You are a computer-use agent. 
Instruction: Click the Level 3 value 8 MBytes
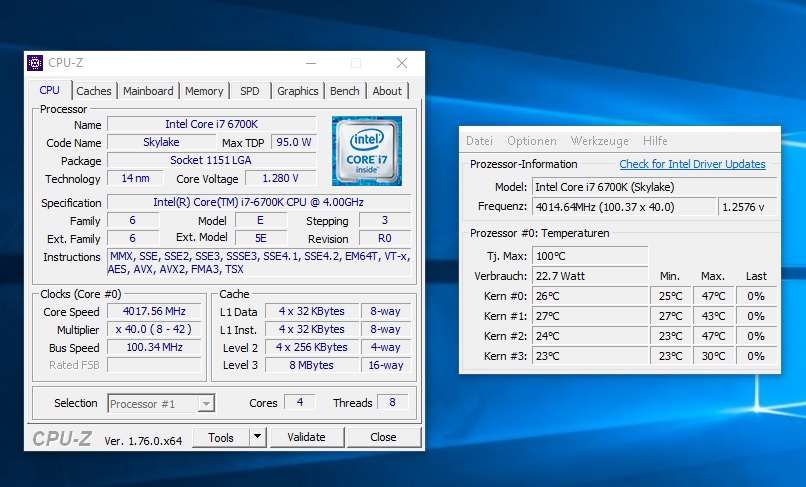[312, 365]
